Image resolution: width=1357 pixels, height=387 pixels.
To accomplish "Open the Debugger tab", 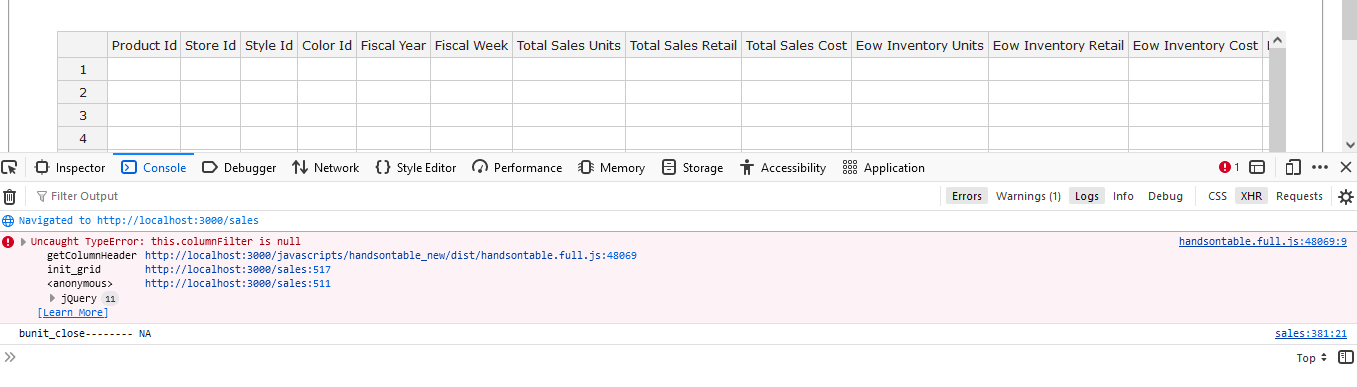I will [239, 168].
